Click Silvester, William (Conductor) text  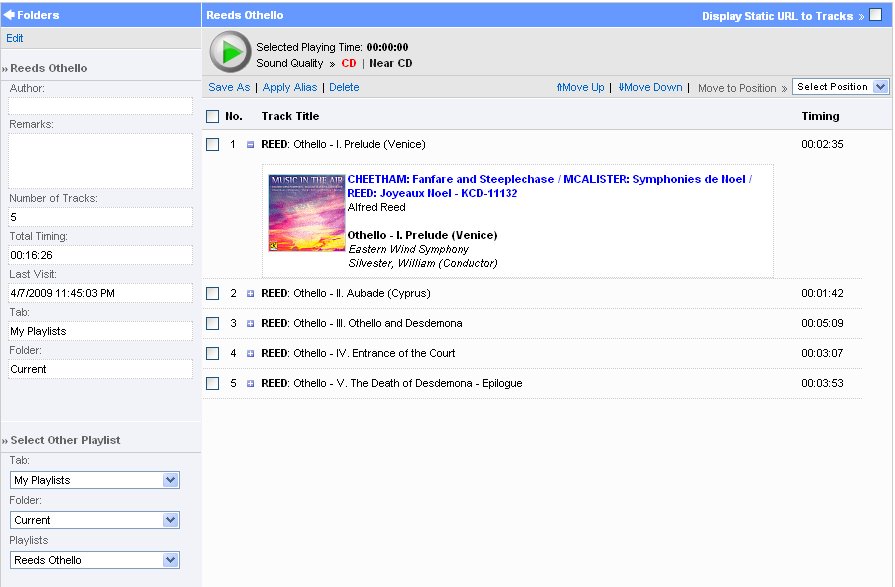tap(422, 263)
